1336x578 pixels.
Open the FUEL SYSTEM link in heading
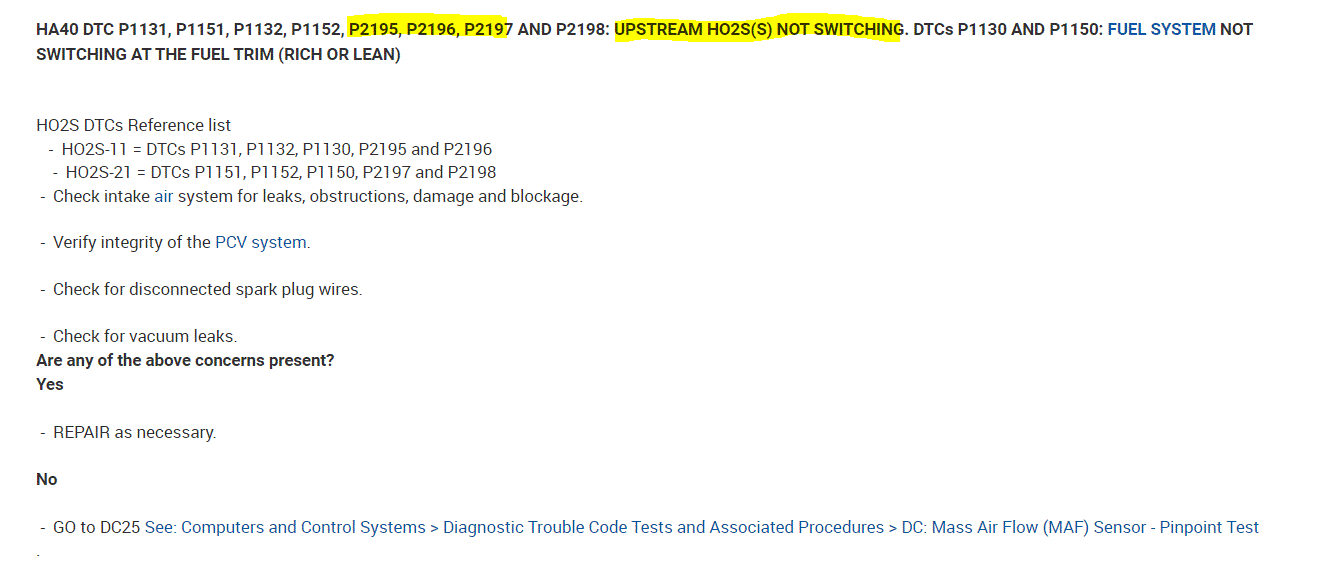(1161, 29)
